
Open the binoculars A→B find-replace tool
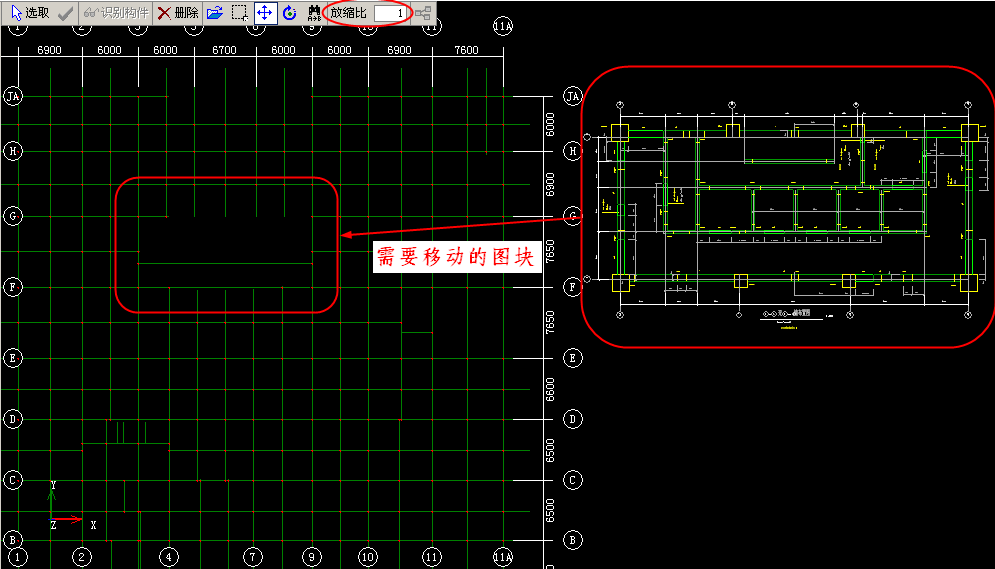(x=313, y=13)
